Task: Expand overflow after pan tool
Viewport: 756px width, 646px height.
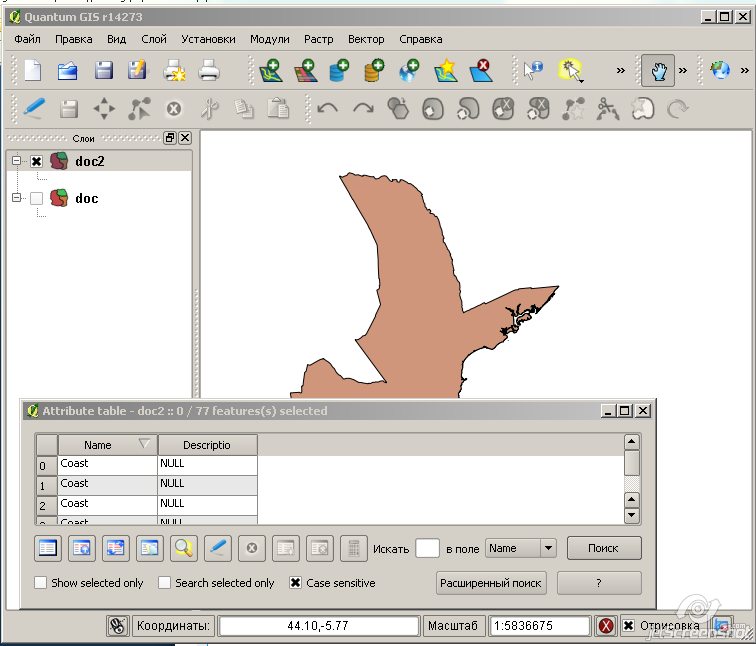Action: pyautogui.click(x=683, y=71)
